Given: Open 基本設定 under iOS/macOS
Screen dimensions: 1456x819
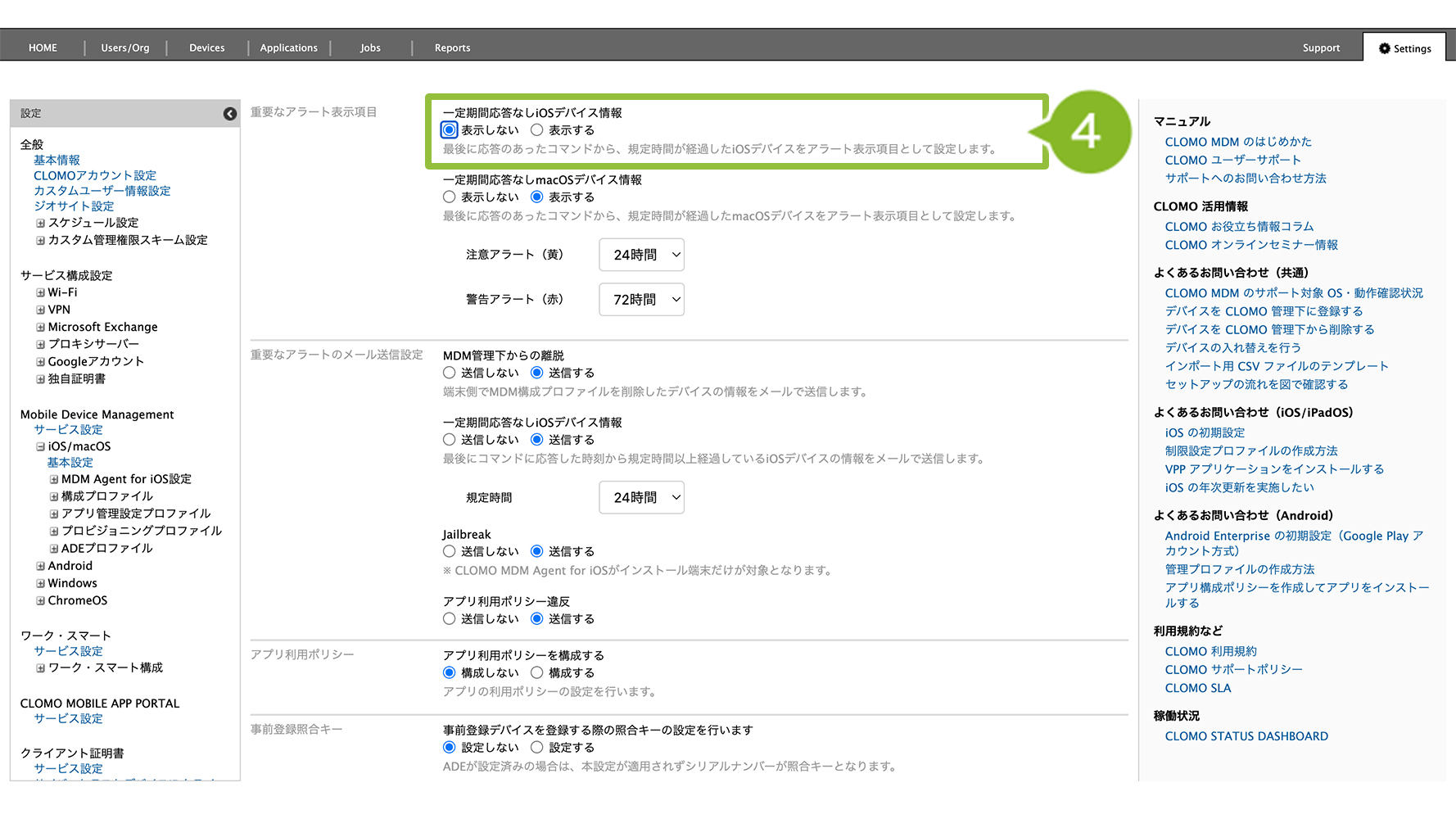Looking at the screenshot, I should pos(70,462).
